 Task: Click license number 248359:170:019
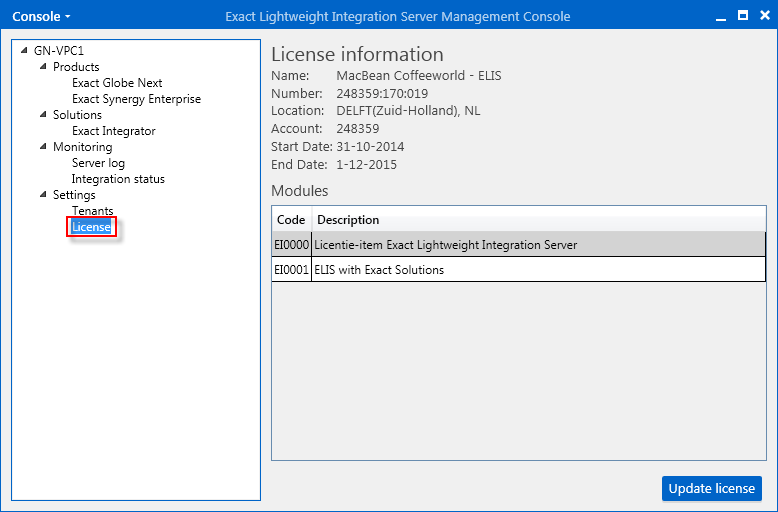pos(382,93)
